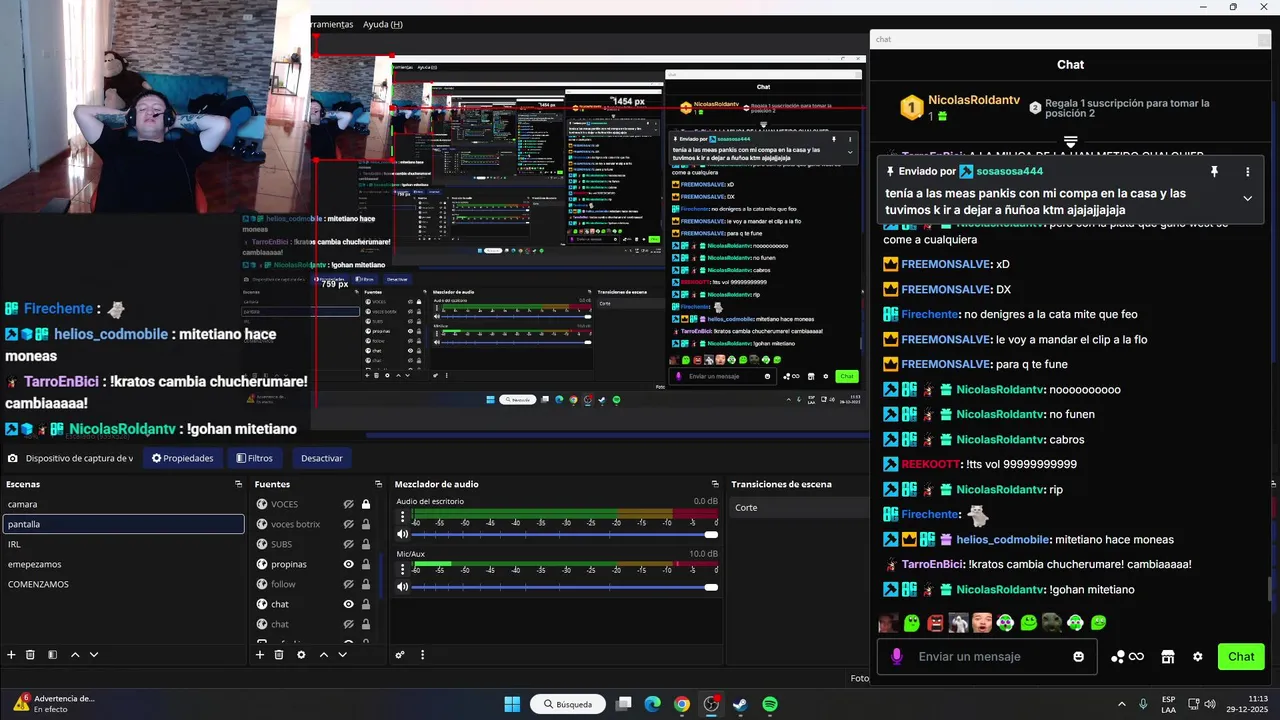The width and height of the screenshot is (1280, 720).
Task: Open source properties gear in Fuentes toolbar
Action: (301, 654)
